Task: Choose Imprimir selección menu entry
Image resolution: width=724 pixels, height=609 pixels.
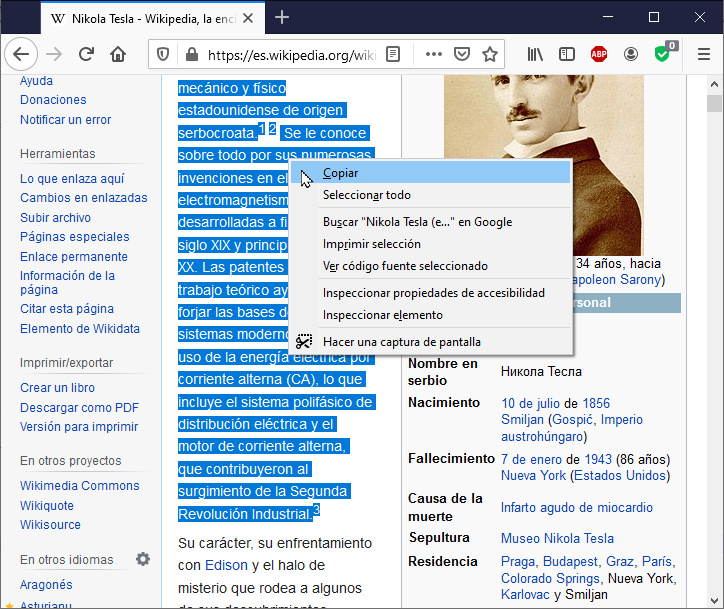Action: pyautogui.click(x=429, y=244)
